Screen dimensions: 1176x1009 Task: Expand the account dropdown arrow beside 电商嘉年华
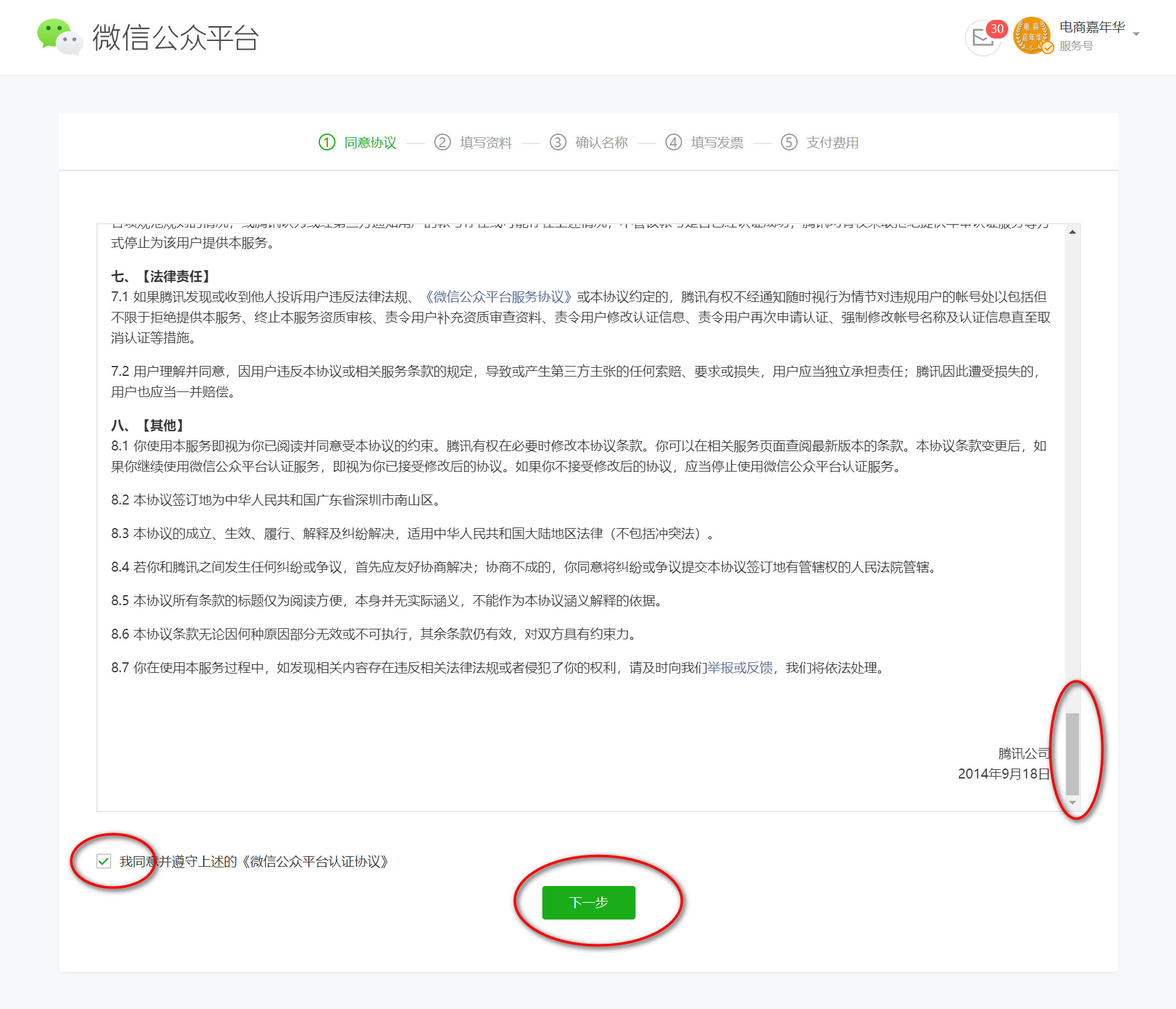(x=1136, y=34)
